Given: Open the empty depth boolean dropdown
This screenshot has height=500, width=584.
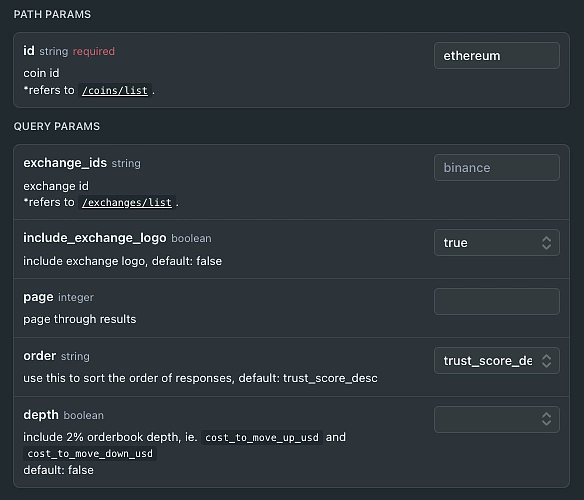Looking at the screenshot, I should coord(496,420).
